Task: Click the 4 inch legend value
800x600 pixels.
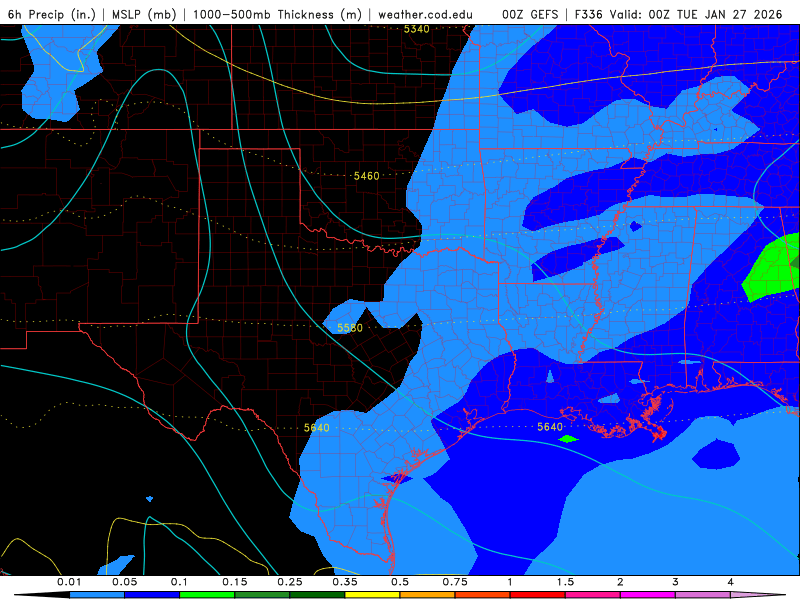Action: [x=731, y=582]
